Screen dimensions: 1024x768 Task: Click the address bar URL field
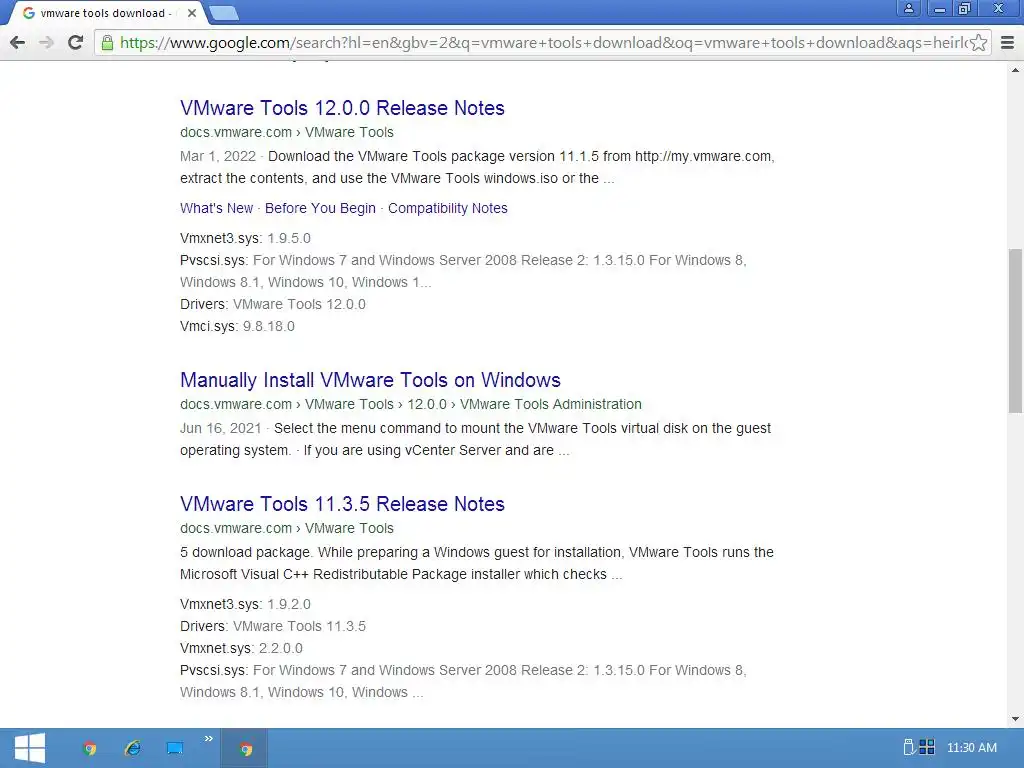543,43
